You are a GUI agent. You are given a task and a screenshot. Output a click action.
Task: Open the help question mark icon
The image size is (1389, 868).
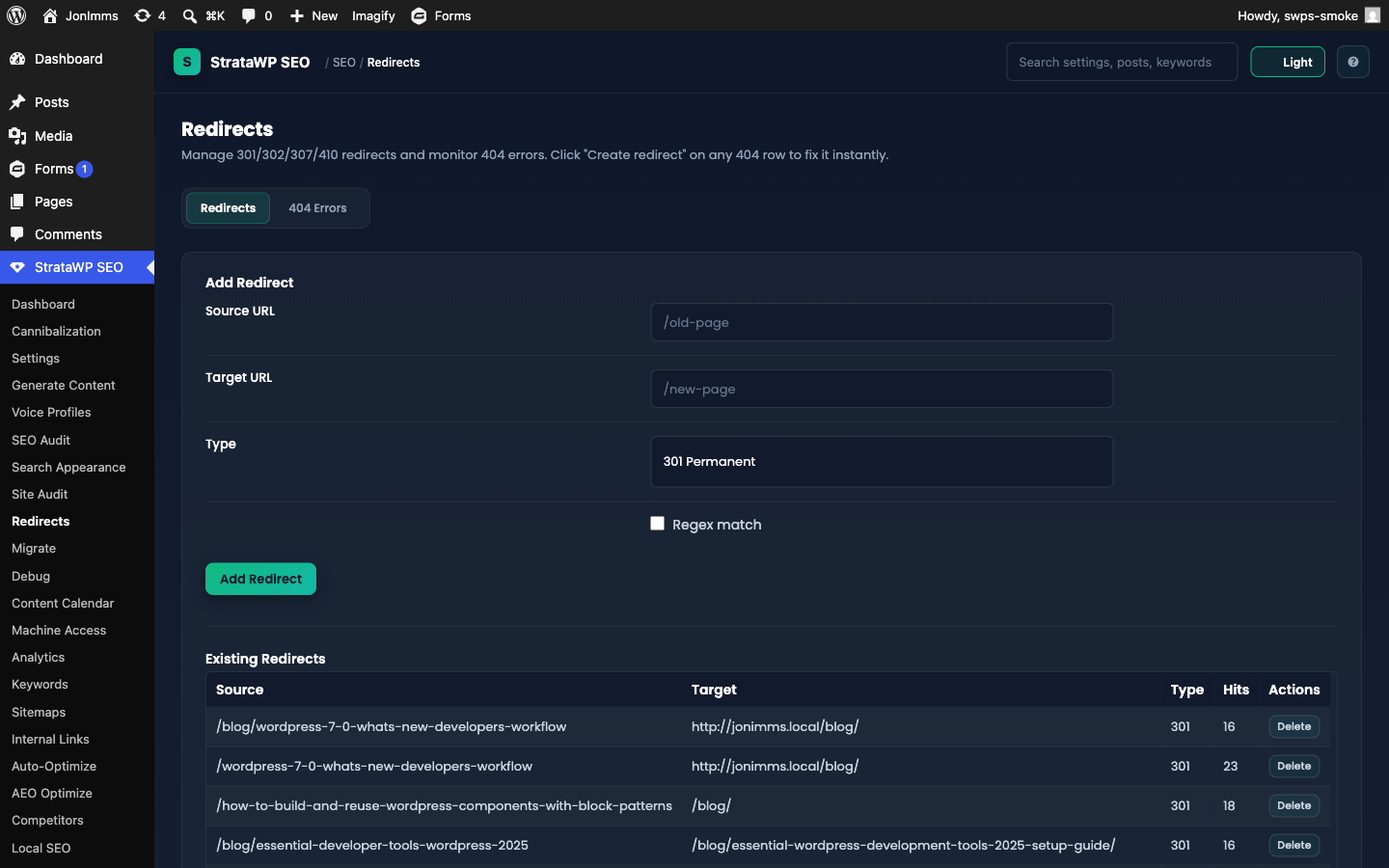(1353, 62)
